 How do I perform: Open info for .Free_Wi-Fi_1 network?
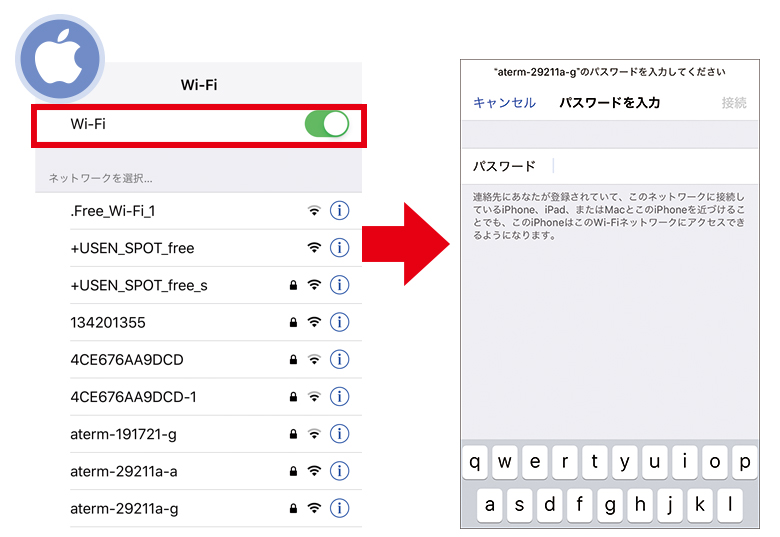click(x=339, y=210)
